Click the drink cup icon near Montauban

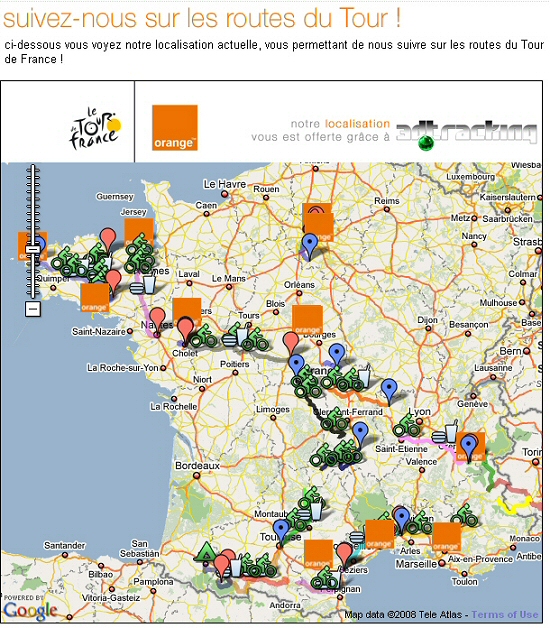pyautogui.click(x=316, y=511)
